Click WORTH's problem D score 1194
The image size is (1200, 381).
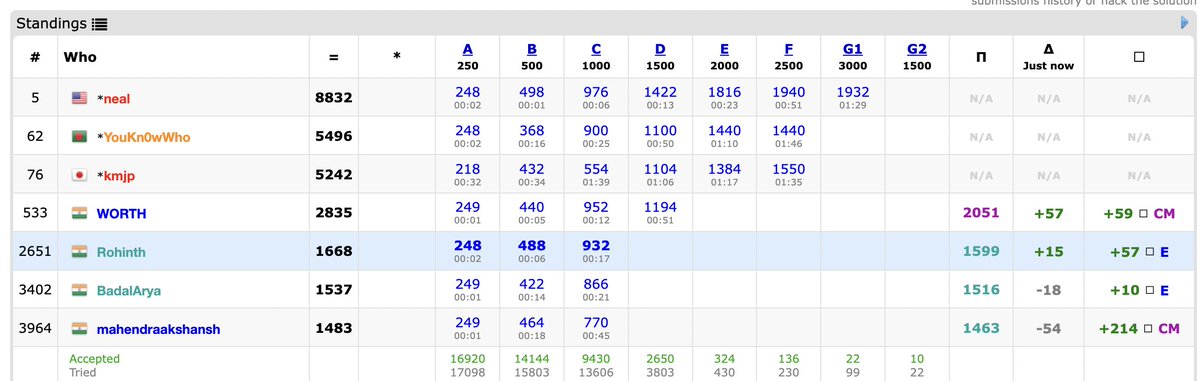[x=660, y=207]
